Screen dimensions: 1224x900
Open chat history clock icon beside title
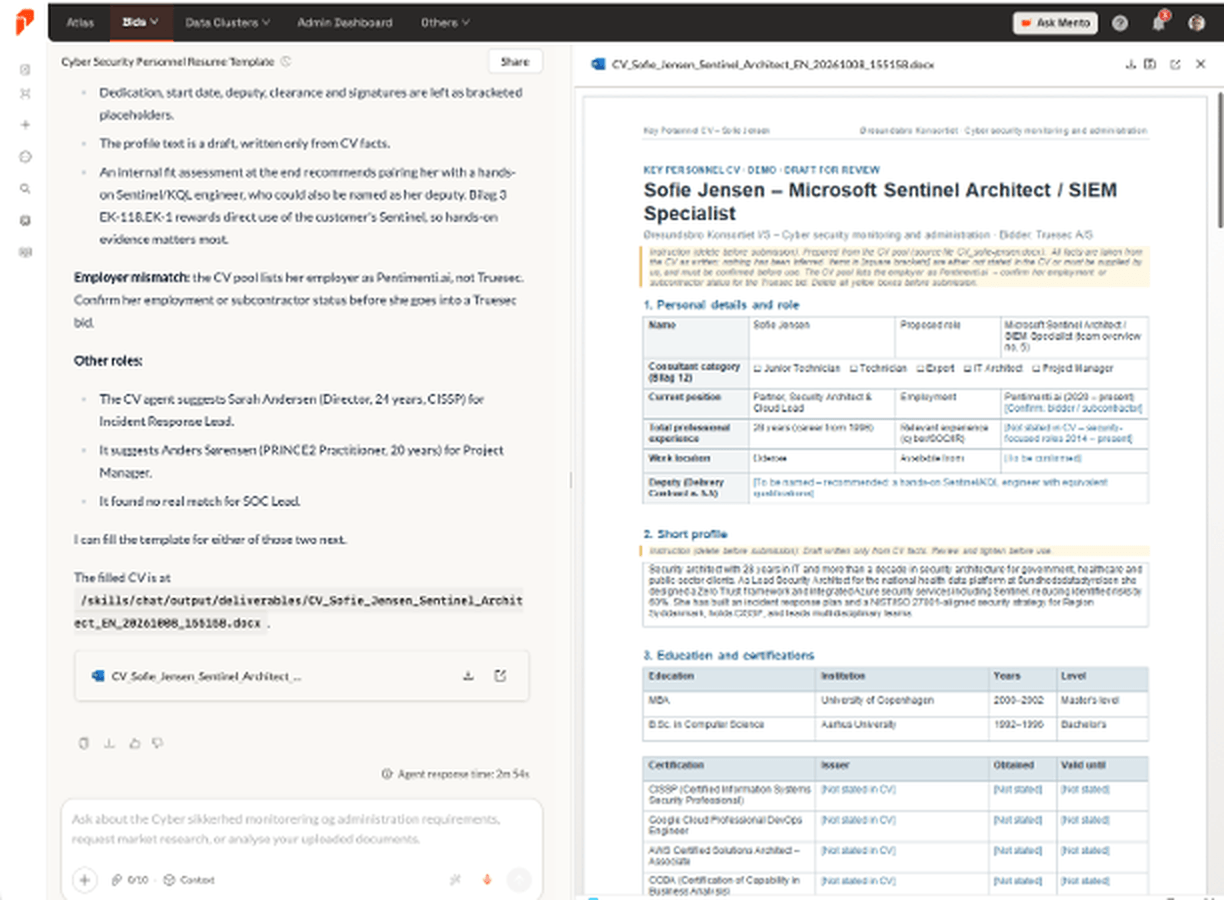(286, 62)
